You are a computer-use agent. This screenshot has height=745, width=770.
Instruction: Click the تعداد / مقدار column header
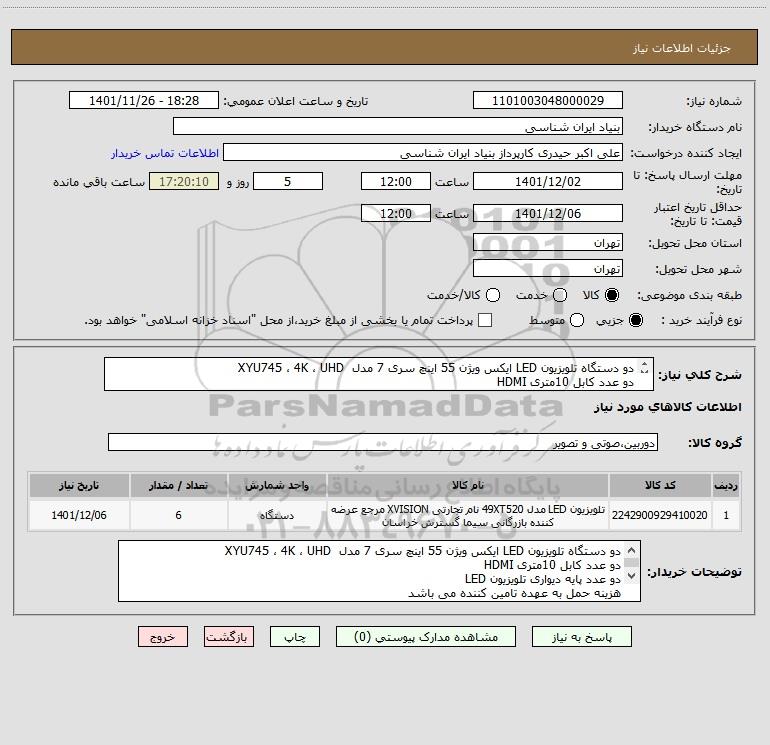(x=178, y=485)
